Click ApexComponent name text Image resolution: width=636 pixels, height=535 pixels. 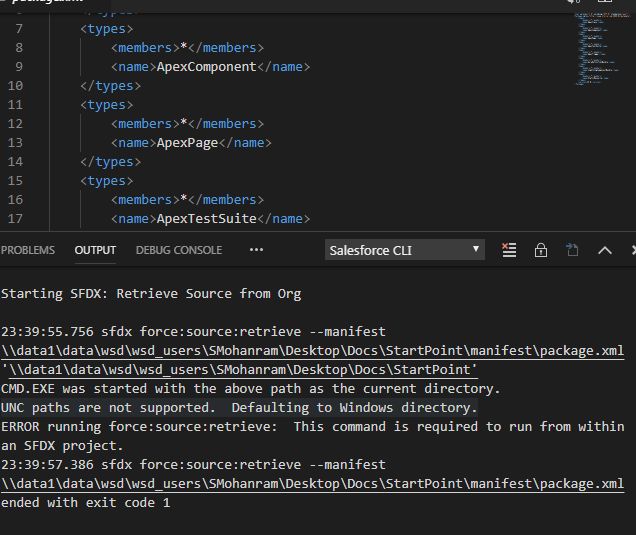(206, 67)
